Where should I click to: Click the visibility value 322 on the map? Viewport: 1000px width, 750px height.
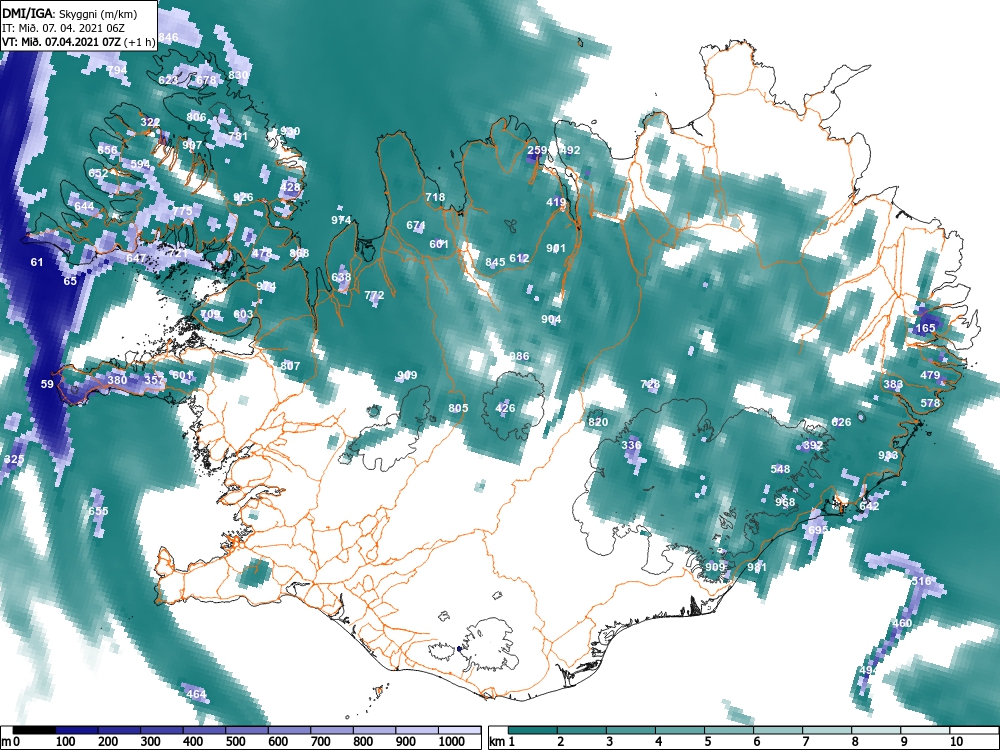point(150,122)
